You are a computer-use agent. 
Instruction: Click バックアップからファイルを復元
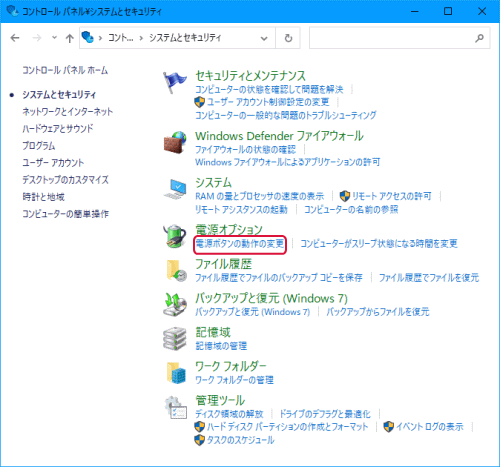click(378, 312)
